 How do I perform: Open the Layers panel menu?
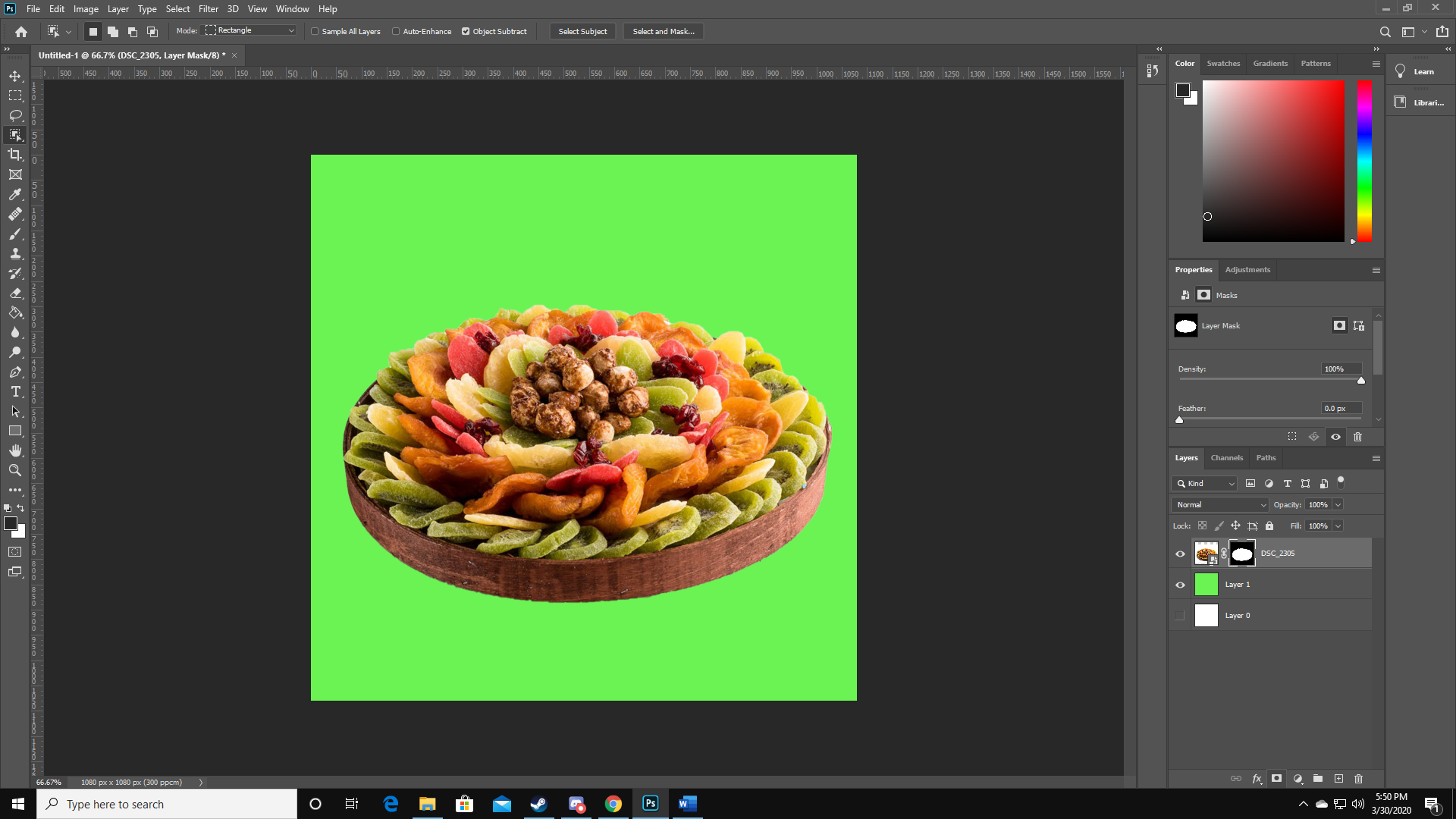pyautogui.click(x=1376, y=458)
